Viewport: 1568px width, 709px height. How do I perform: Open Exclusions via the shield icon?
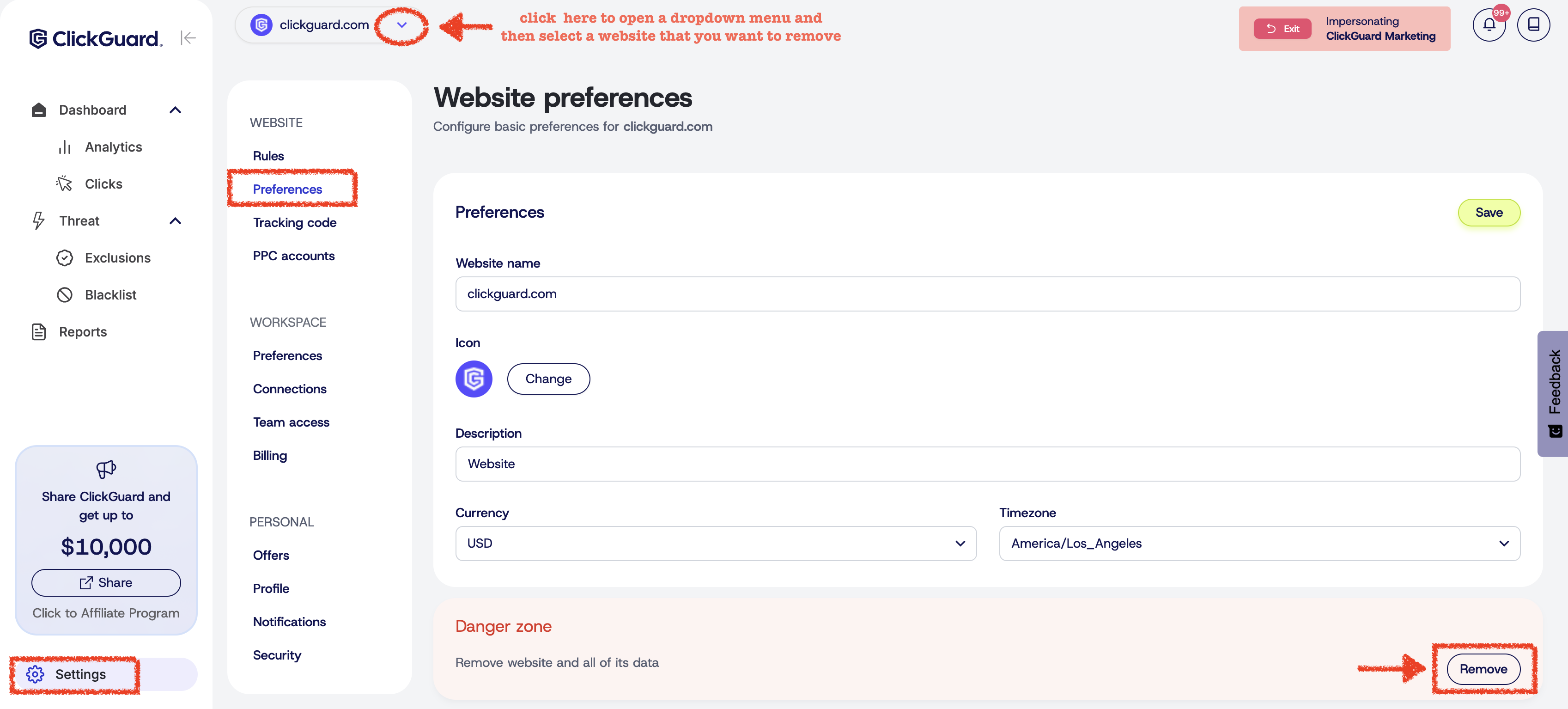65,257
